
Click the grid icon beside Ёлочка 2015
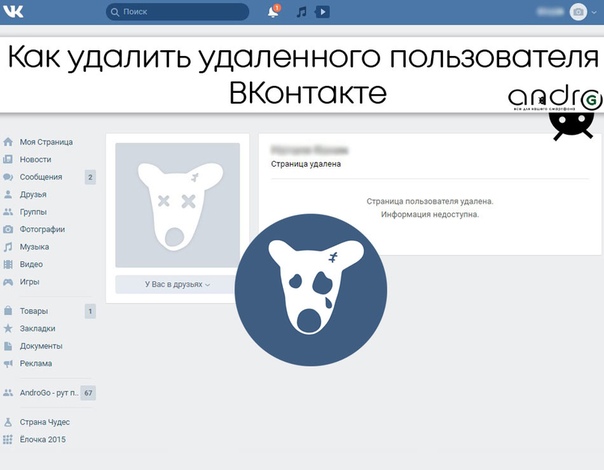[8, 440]
